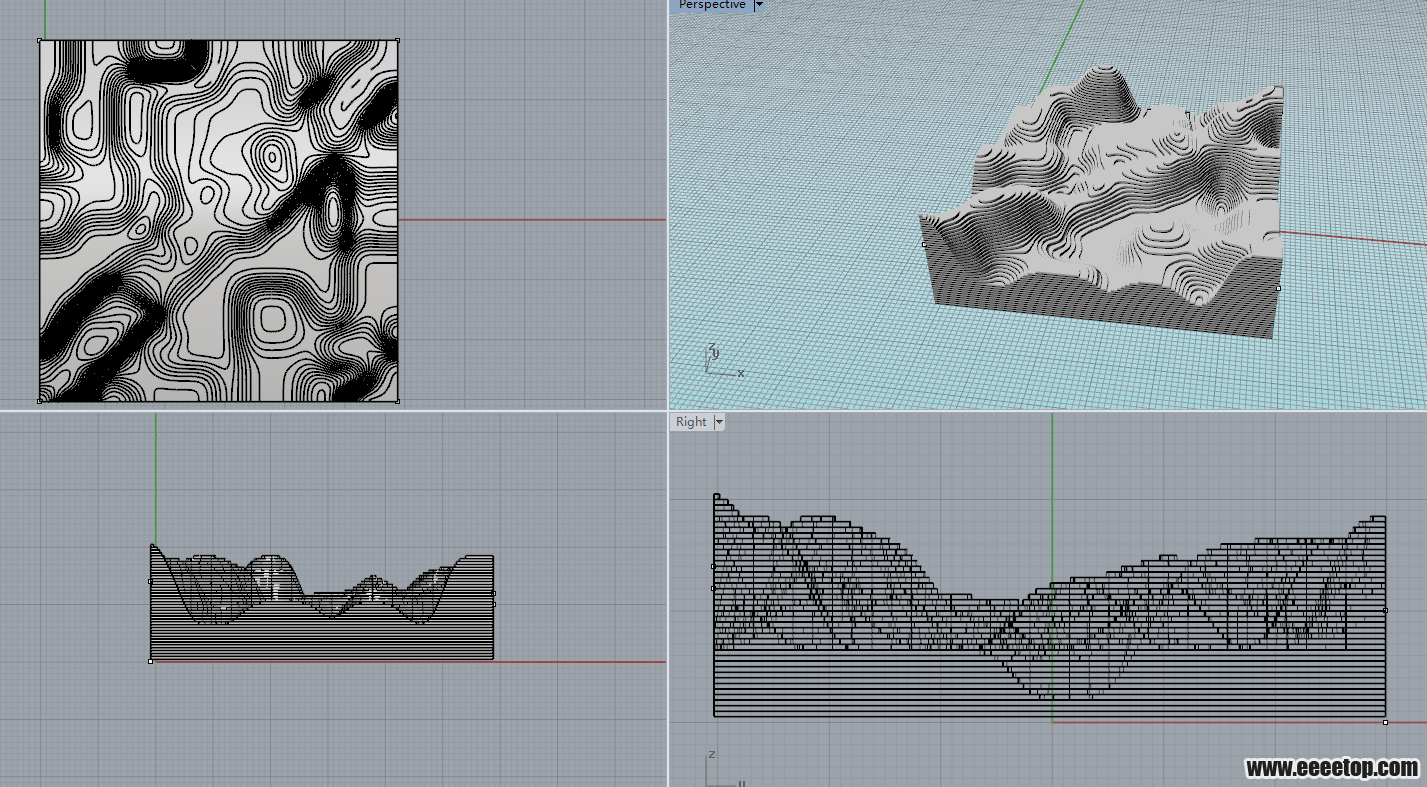Open the Right viewport dropdown arrow
The image size is (1427, 787).
[719, 422]
